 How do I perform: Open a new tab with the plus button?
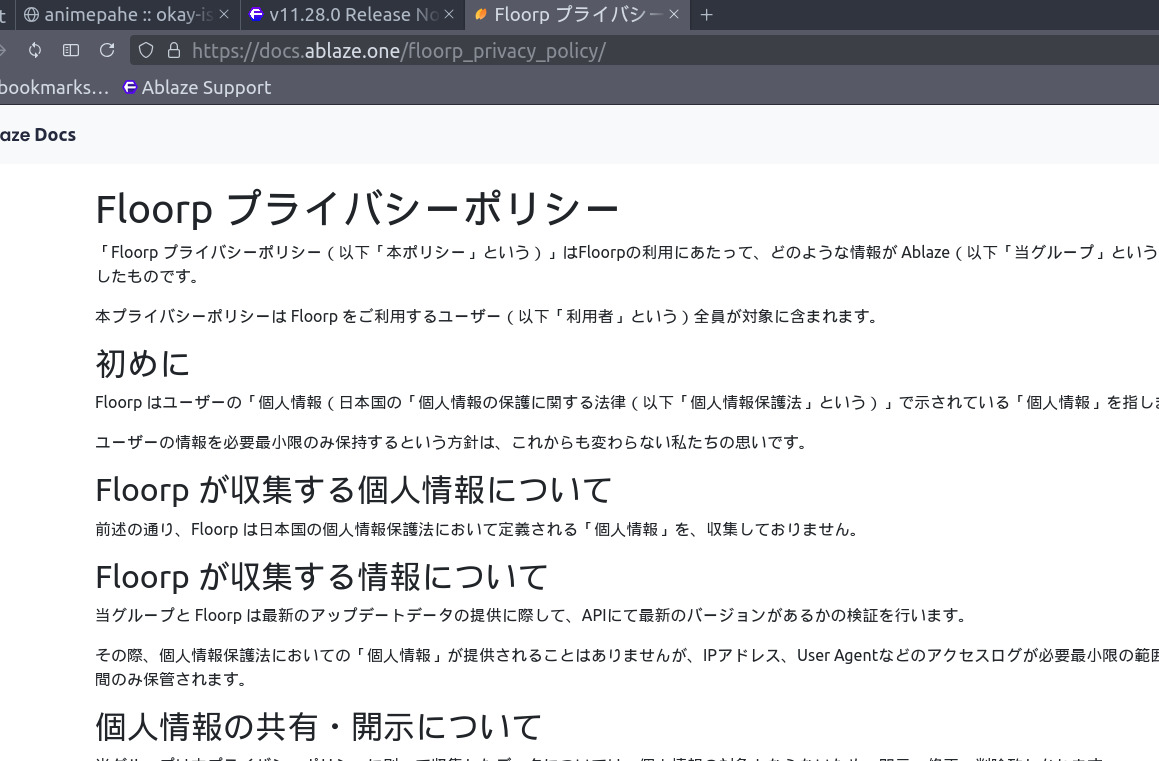[707, 15]
